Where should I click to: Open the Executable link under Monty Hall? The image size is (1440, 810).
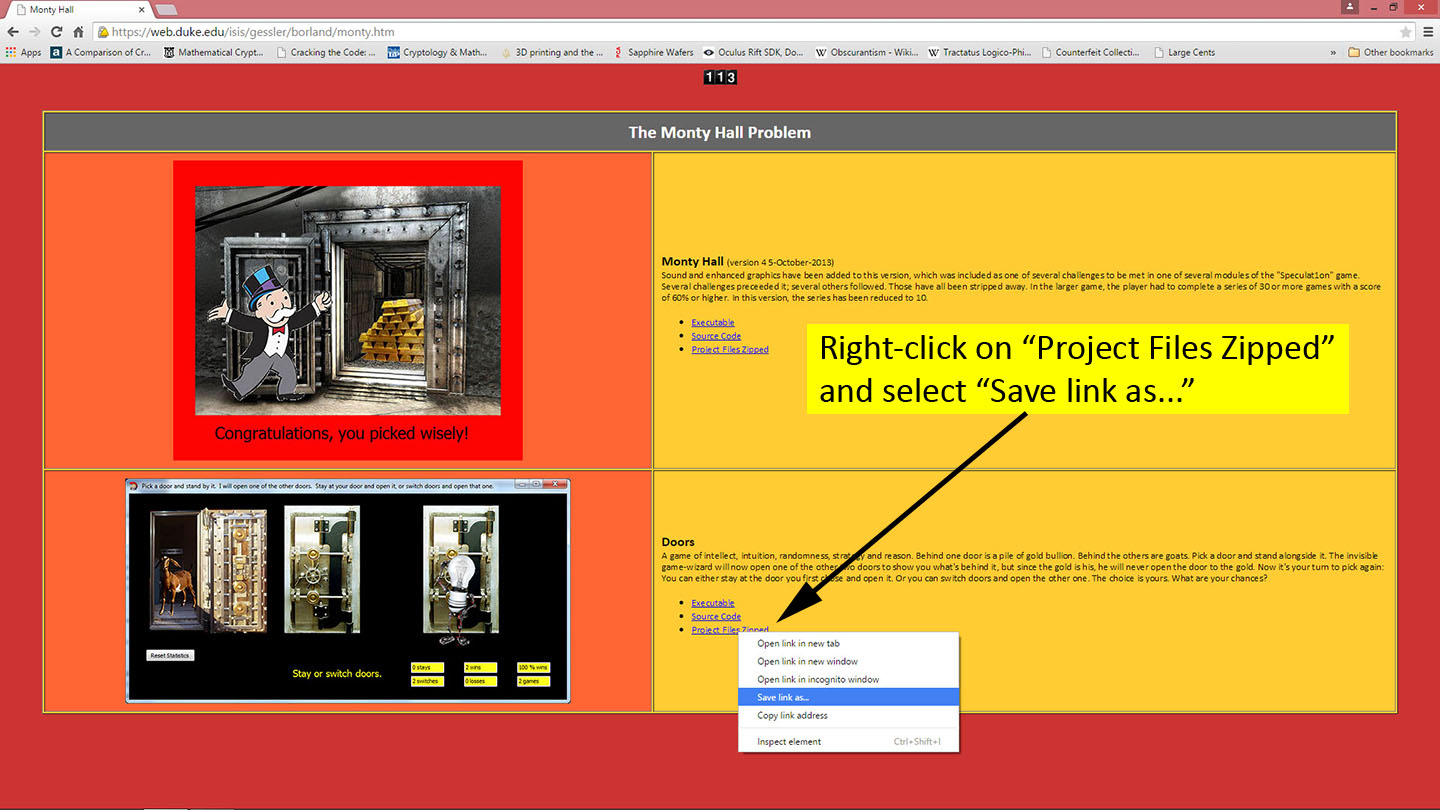(713, 322)
